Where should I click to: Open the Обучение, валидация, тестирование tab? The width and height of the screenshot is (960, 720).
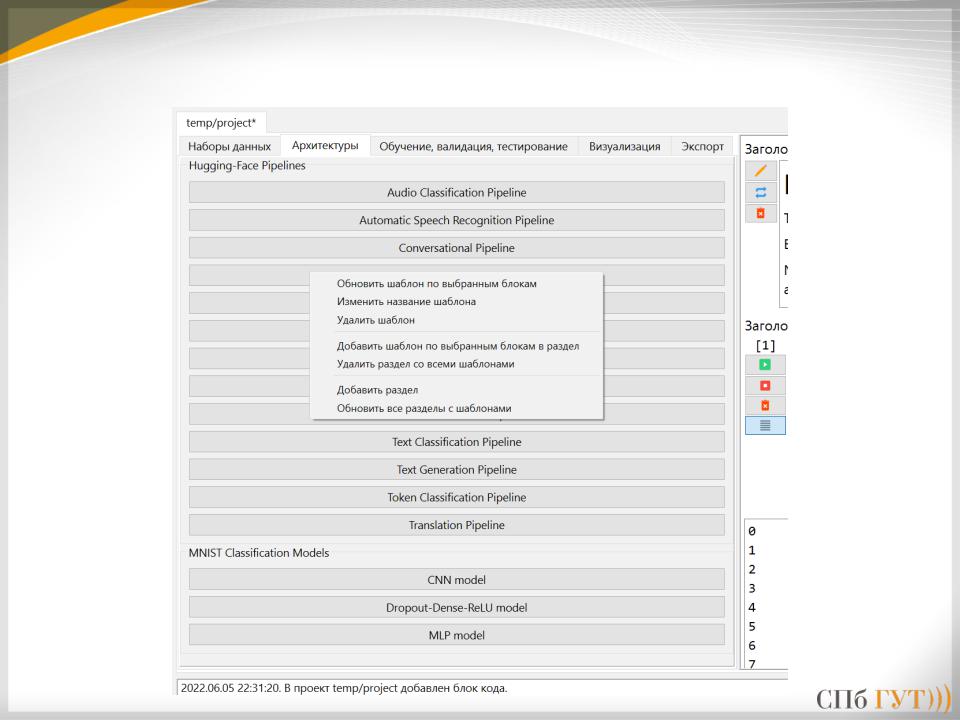click(473, 146)
